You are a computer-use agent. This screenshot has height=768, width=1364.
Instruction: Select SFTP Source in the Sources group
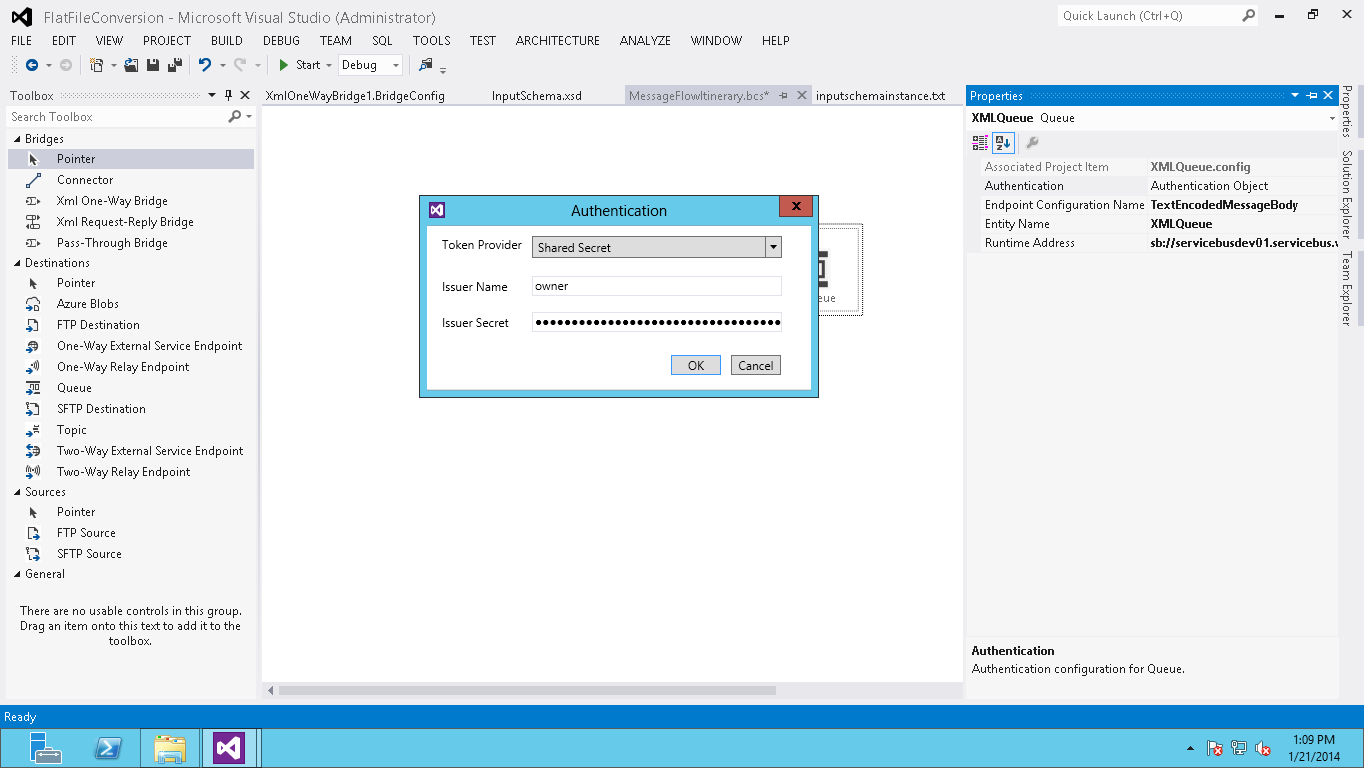click(131, 554)
